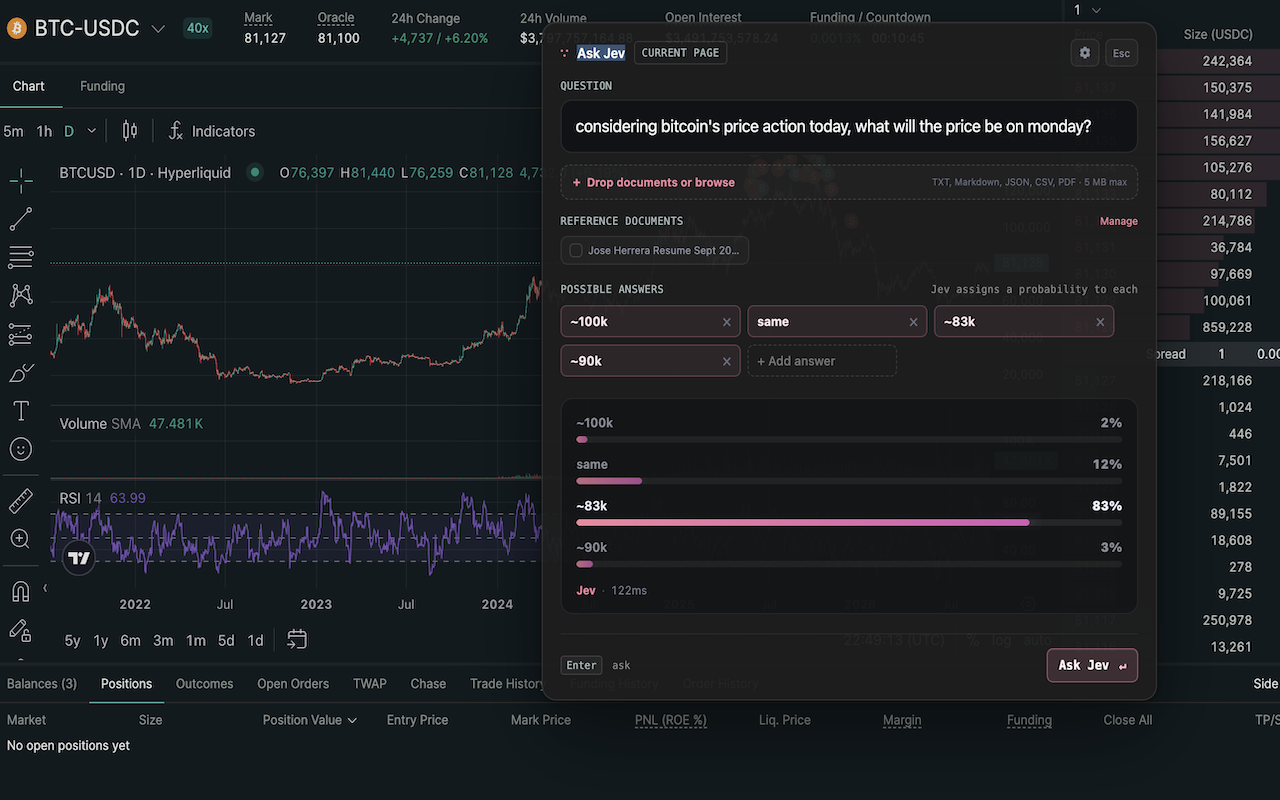This screenshot has height=800, width=1280.
Task: Click the question text field
Action: (849, 127)
